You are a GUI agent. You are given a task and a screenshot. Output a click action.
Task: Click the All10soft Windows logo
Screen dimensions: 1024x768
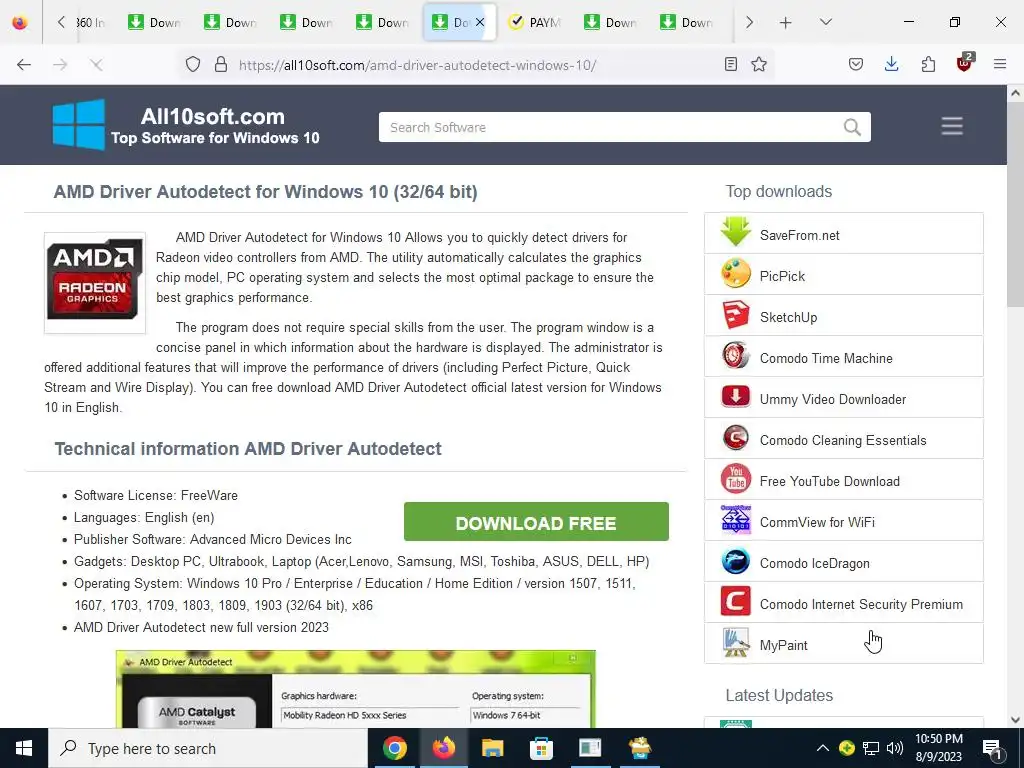[x=78, y=124]
